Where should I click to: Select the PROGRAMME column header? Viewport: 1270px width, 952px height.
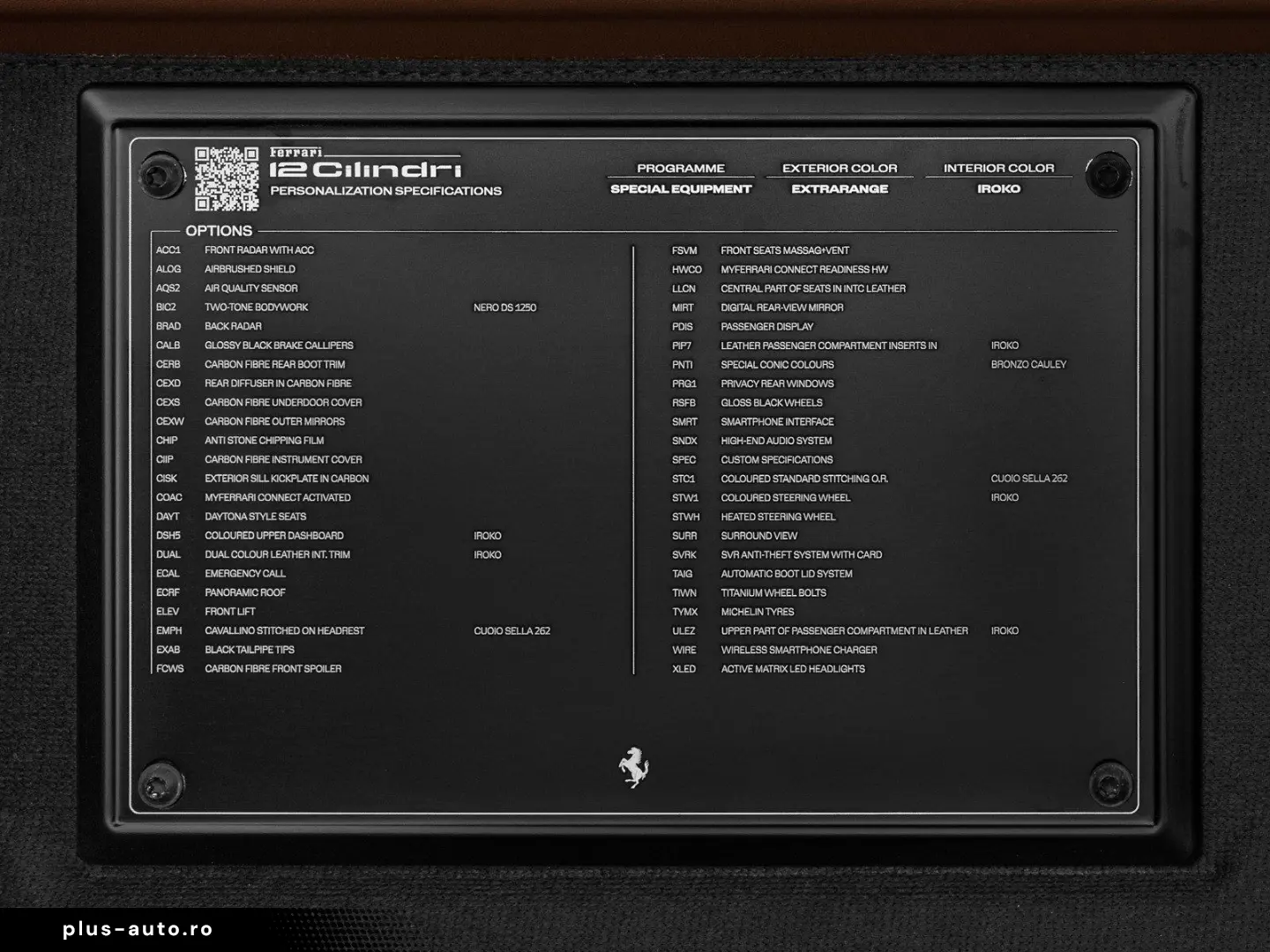coord(681,168)
